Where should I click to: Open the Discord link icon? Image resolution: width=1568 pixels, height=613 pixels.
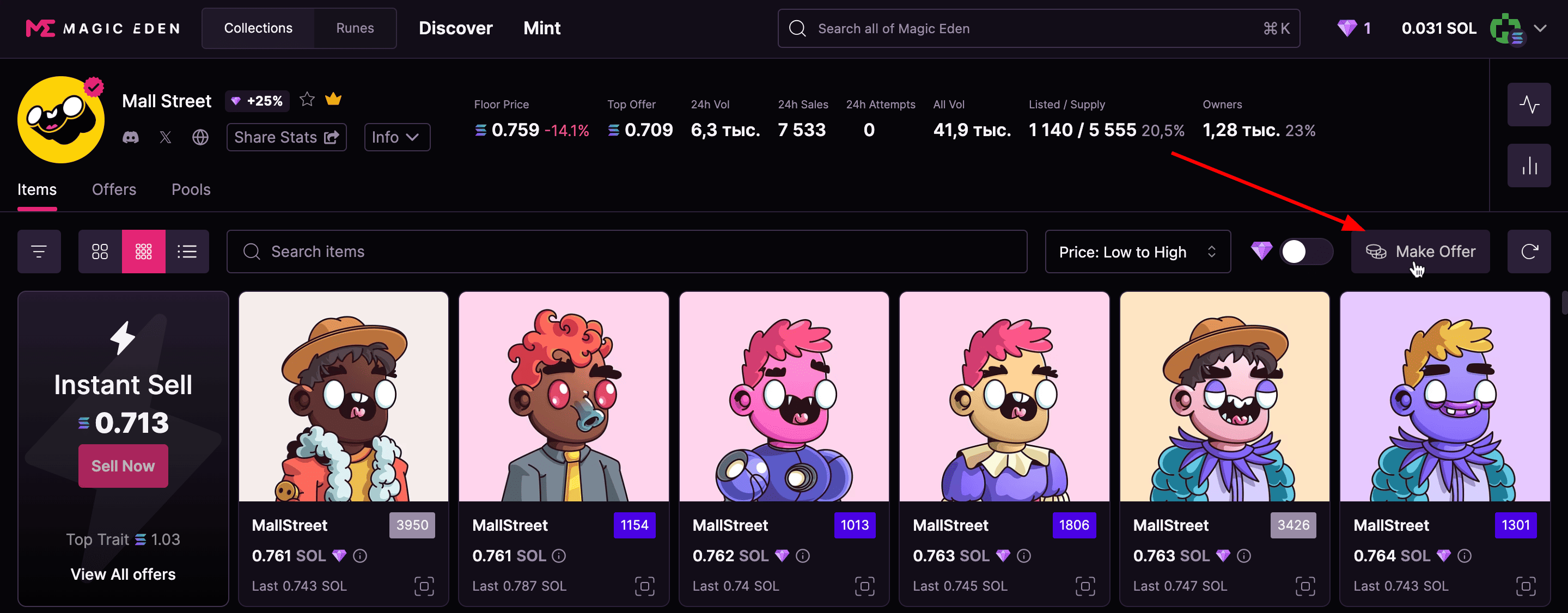(x=131, y=138)
